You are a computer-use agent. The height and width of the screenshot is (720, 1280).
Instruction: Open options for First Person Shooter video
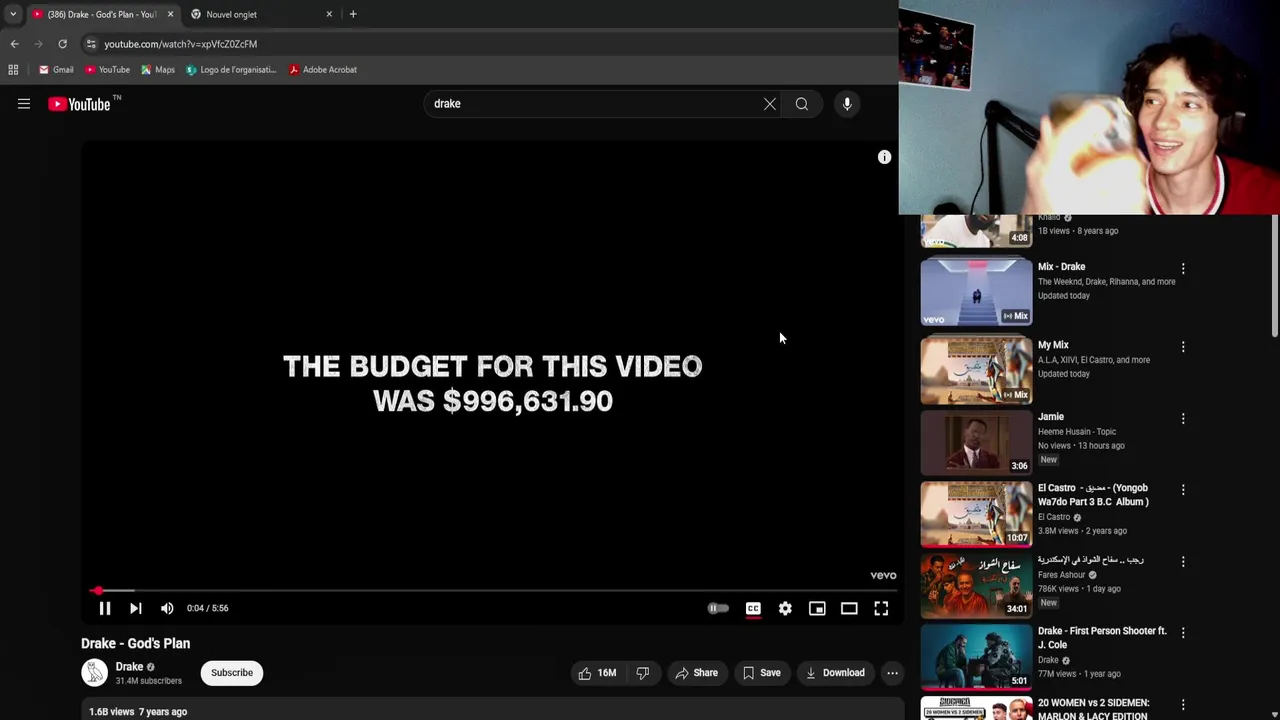tap(1183, 633)
